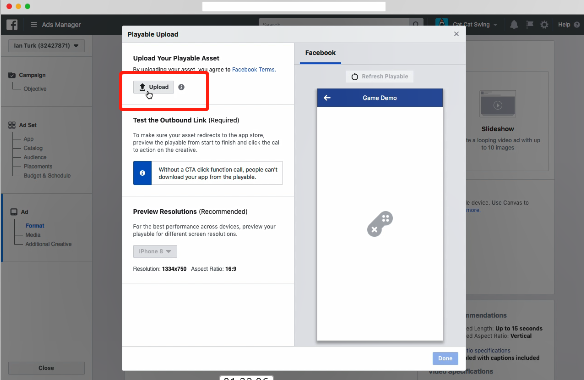Select Format under Ad

35,225
